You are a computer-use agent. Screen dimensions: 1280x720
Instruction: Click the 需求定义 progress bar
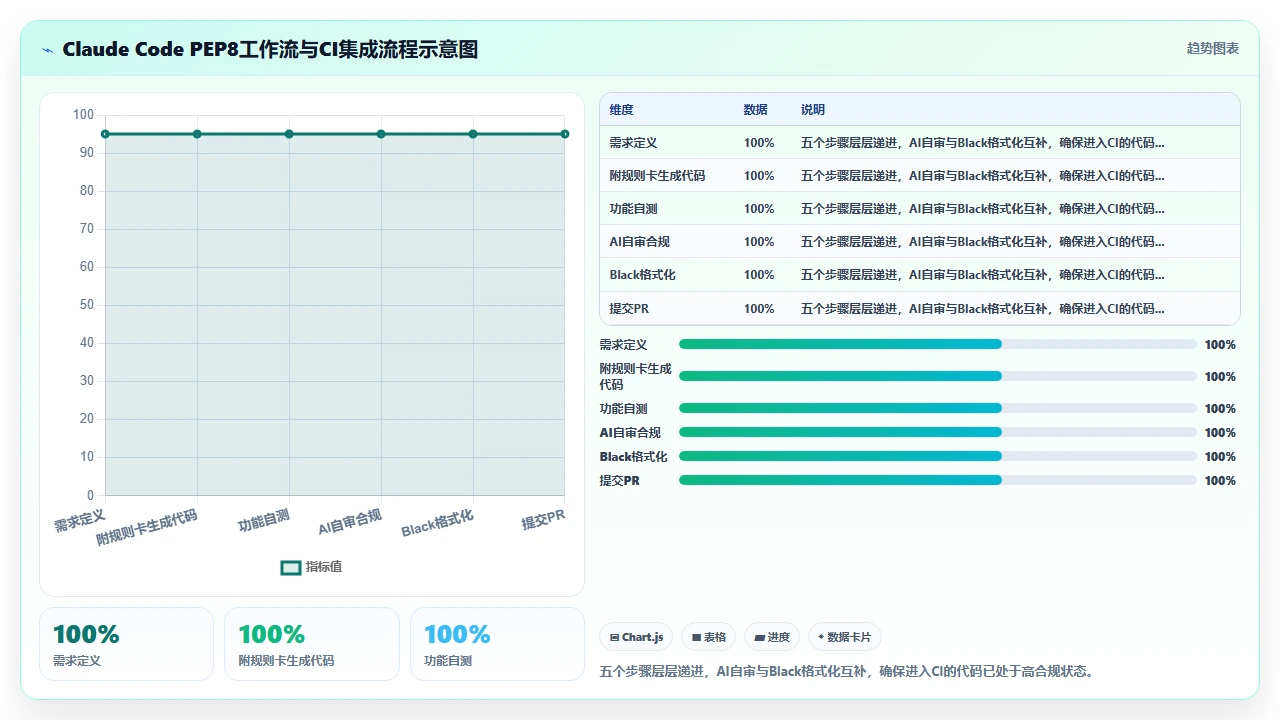[938, 344]
